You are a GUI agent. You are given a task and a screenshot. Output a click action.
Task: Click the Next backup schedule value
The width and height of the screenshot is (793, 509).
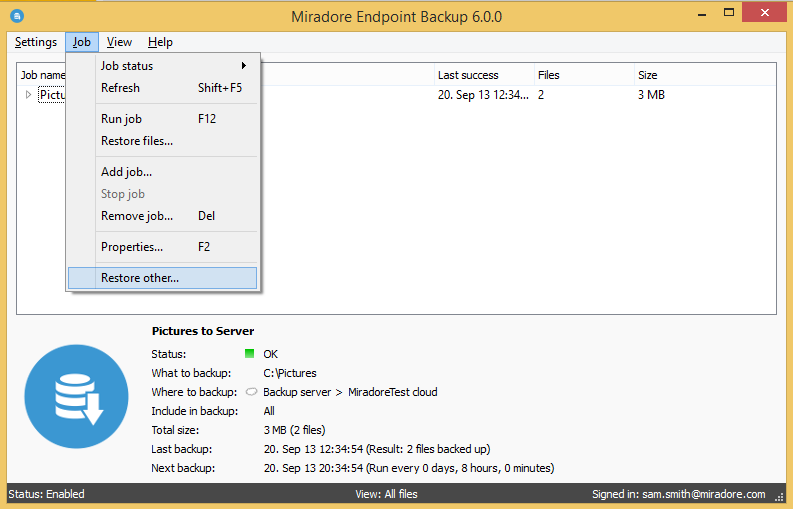click(409, 468)
